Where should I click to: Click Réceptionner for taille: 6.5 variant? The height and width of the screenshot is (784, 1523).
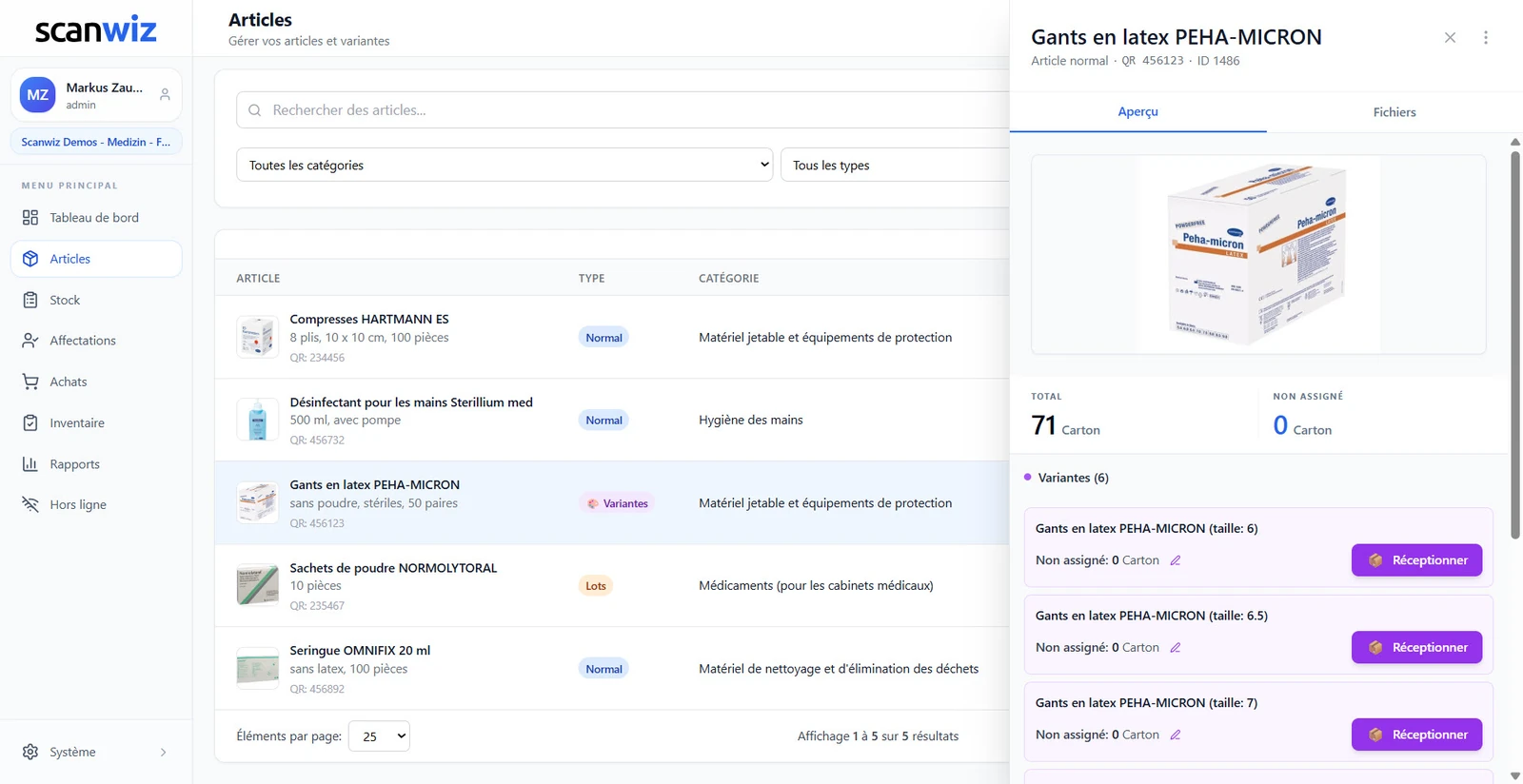pyautogui.click(x=1416, y=648)
